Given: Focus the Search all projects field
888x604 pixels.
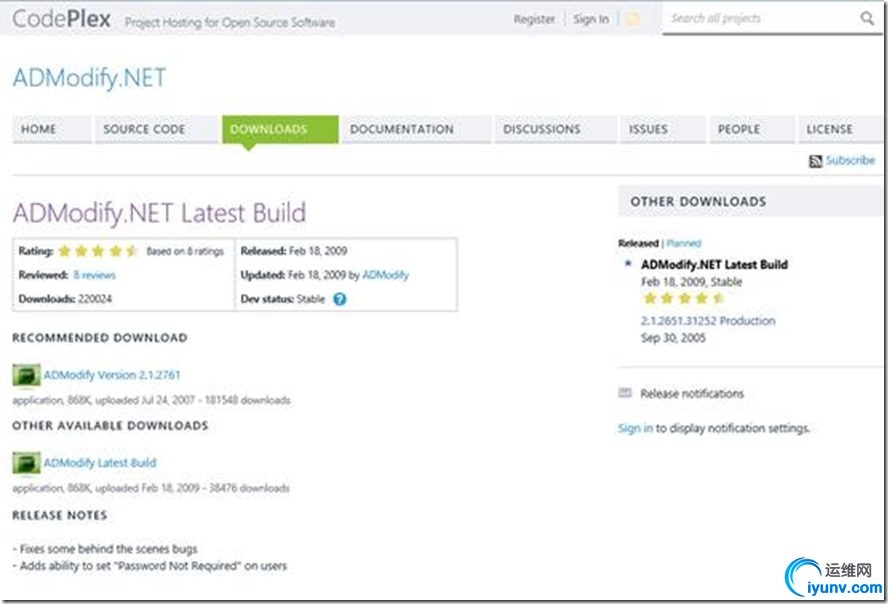Looking at the screenshot, I should 755,18.
